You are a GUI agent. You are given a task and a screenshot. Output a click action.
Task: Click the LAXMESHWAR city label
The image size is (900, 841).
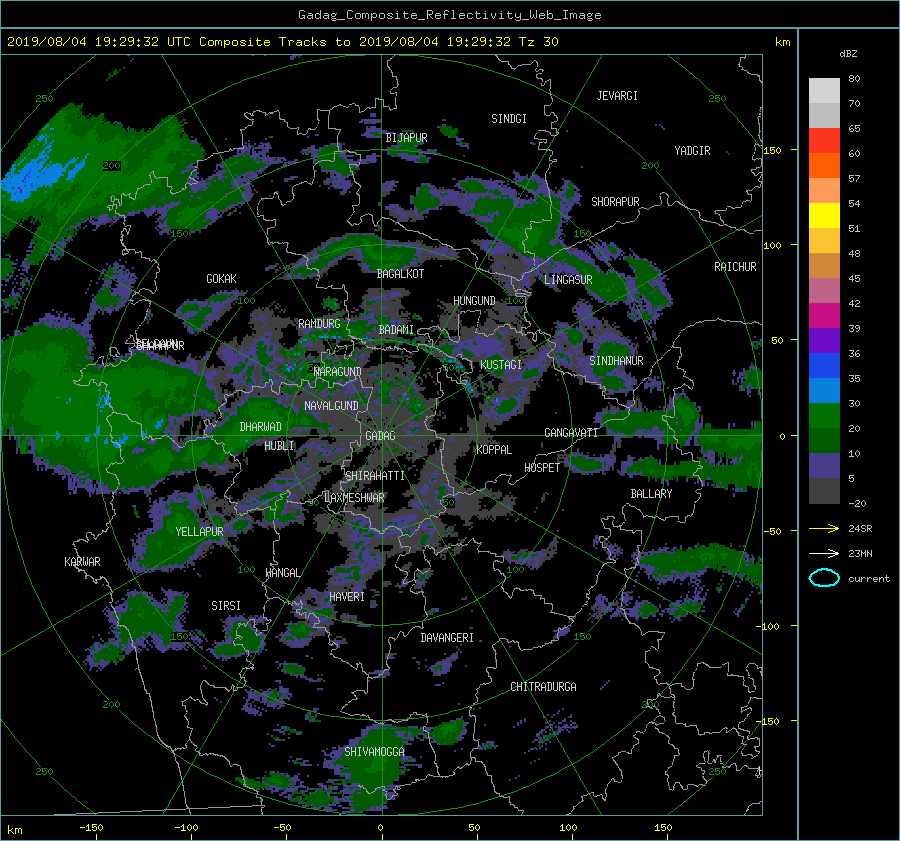point(354,498)
